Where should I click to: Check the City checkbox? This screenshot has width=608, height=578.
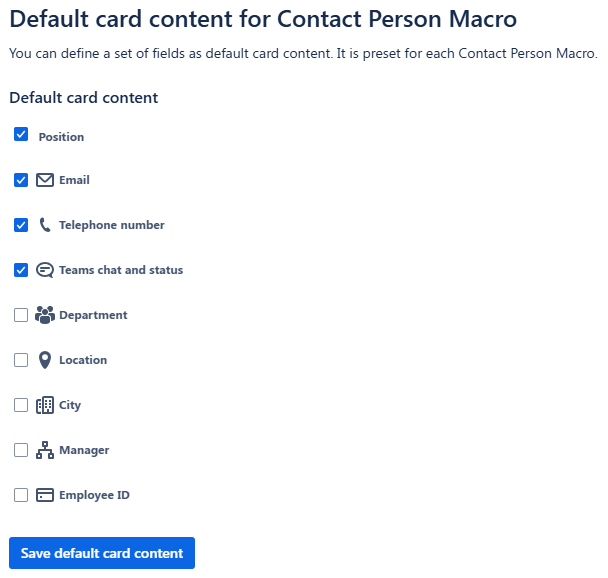coord(21,405)
